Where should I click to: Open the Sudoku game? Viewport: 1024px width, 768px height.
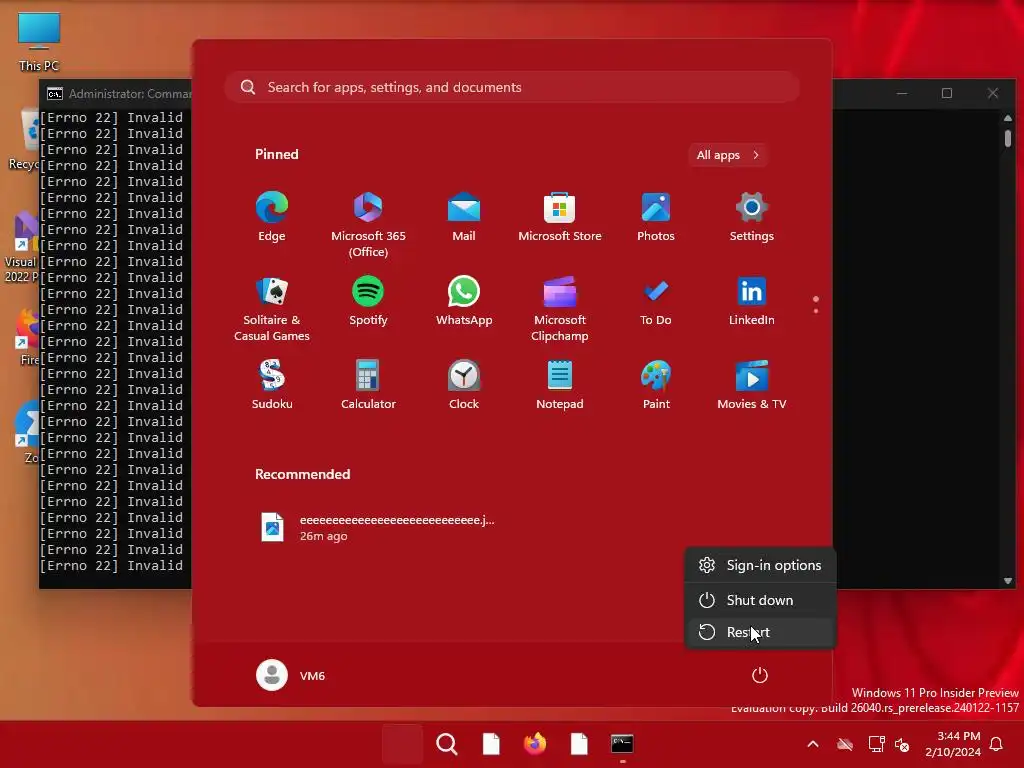pyautogui.click(x=272, y=385)
